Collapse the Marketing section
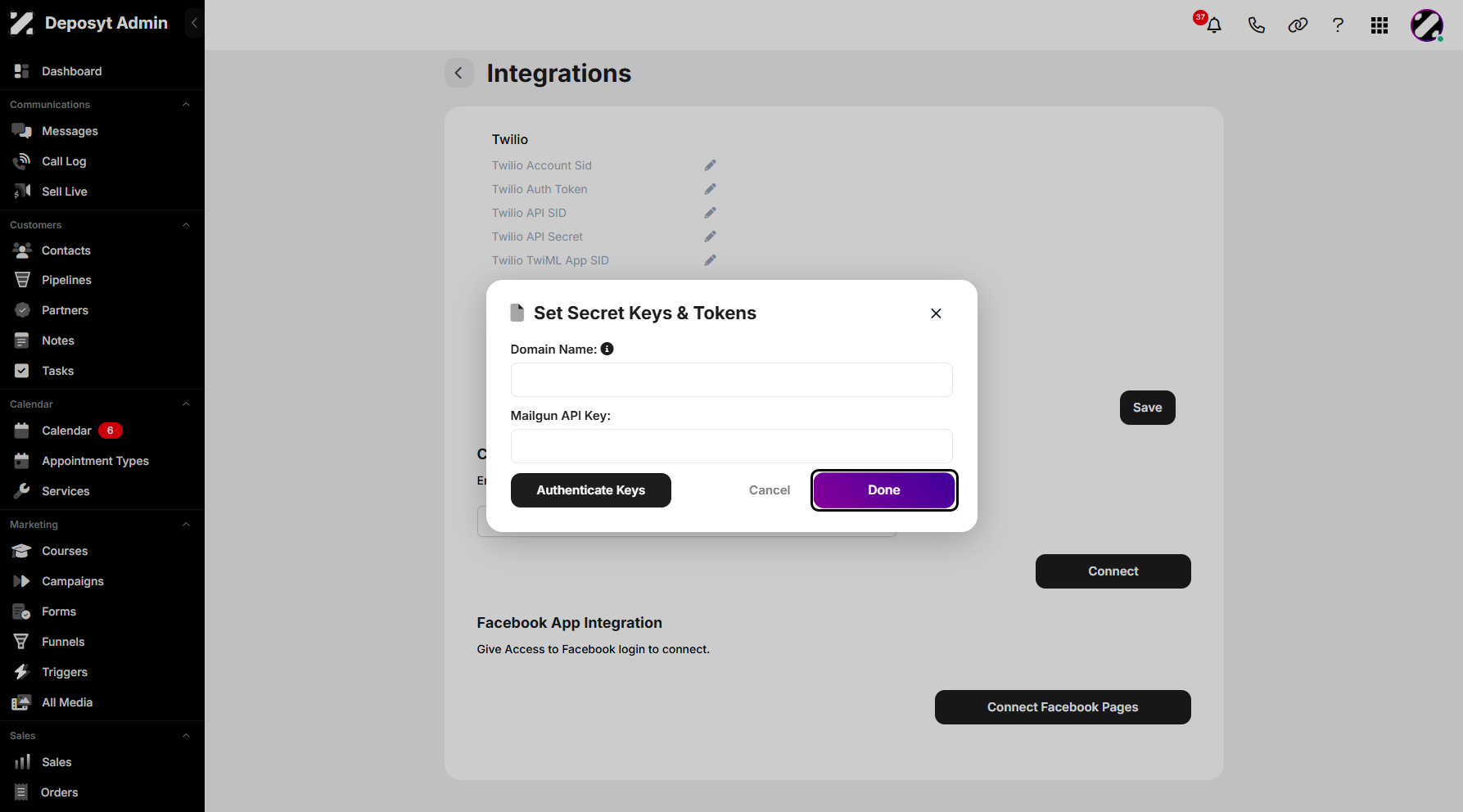 pyautogui.click(x=186, y=525)
